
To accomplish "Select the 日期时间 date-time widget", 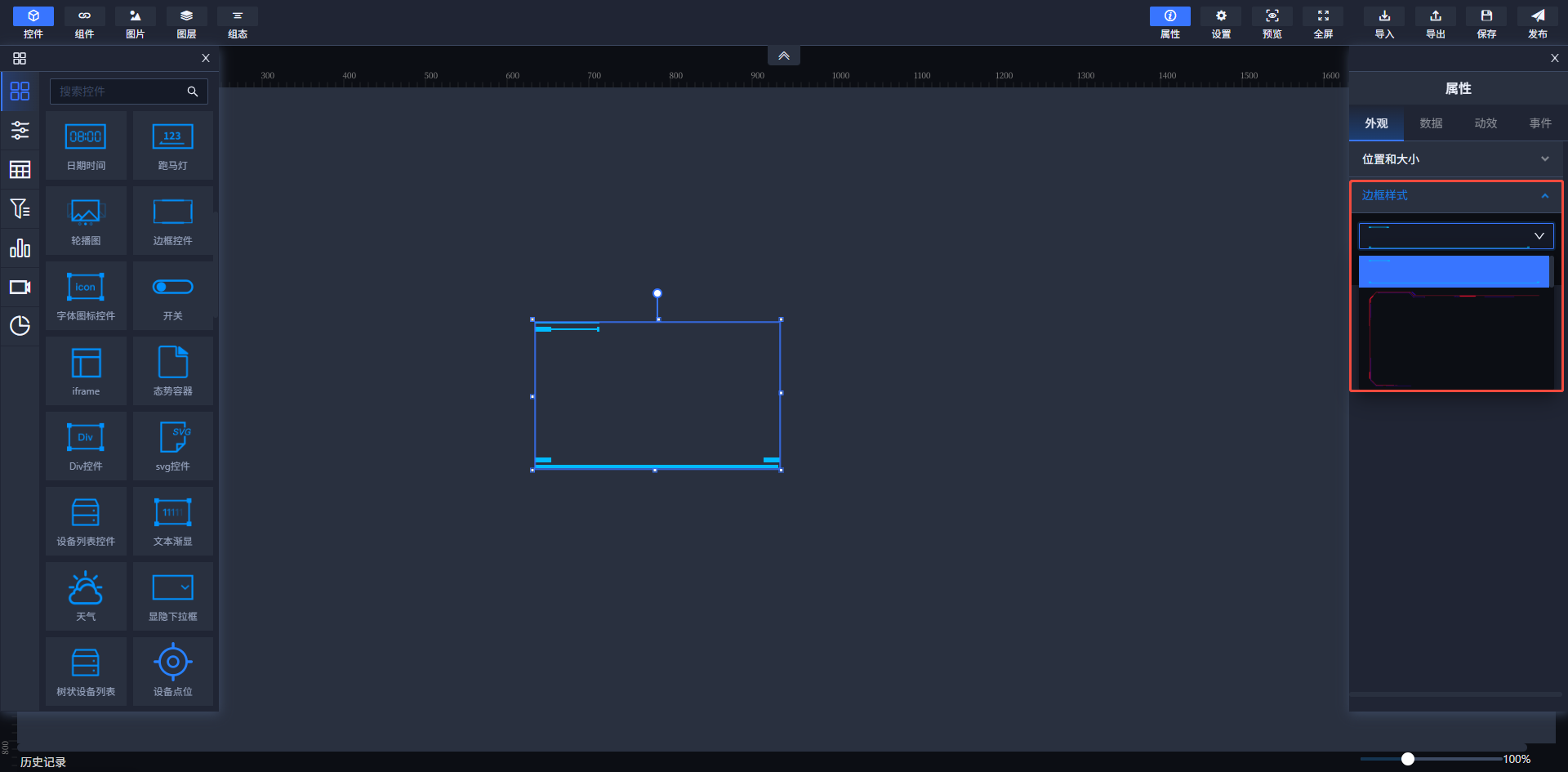I will click(x=86, y=145).
